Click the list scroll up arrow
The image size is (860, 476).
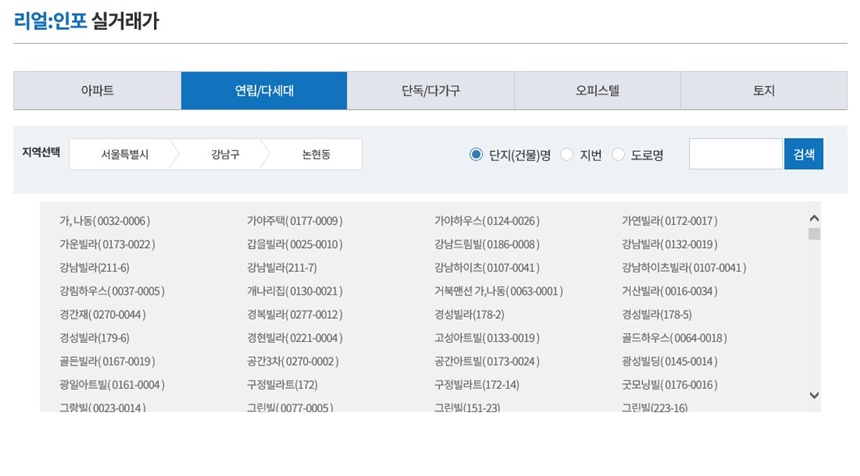[x=814, y=218]
